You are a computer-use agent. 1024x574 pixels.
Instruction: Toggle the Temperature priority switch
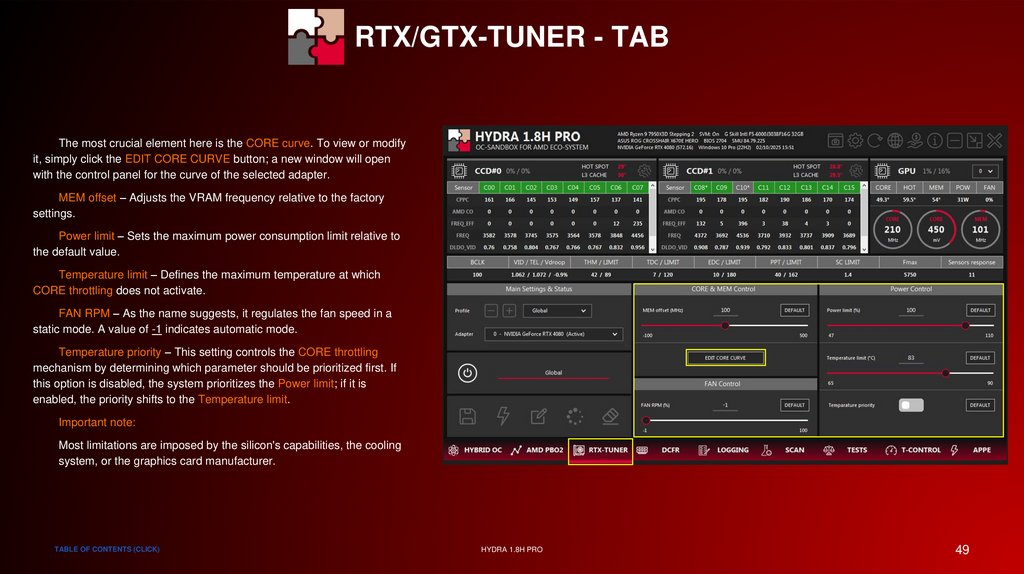click(x=911, y=405)
